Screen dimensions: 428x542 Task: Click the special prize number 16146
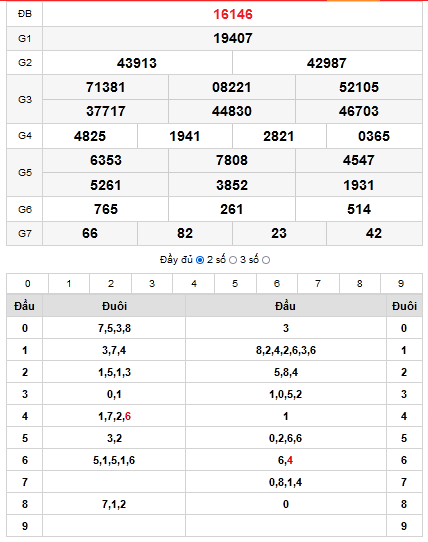(x=233, y=14)
